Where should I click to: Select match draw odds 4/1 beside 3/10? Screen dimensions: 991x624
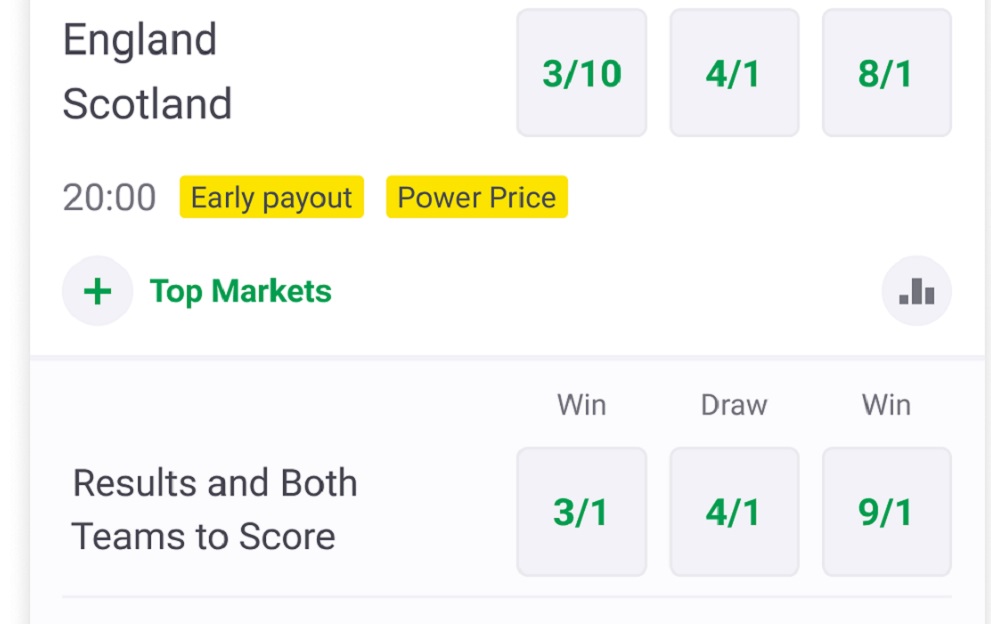click(x=733, y=73)
